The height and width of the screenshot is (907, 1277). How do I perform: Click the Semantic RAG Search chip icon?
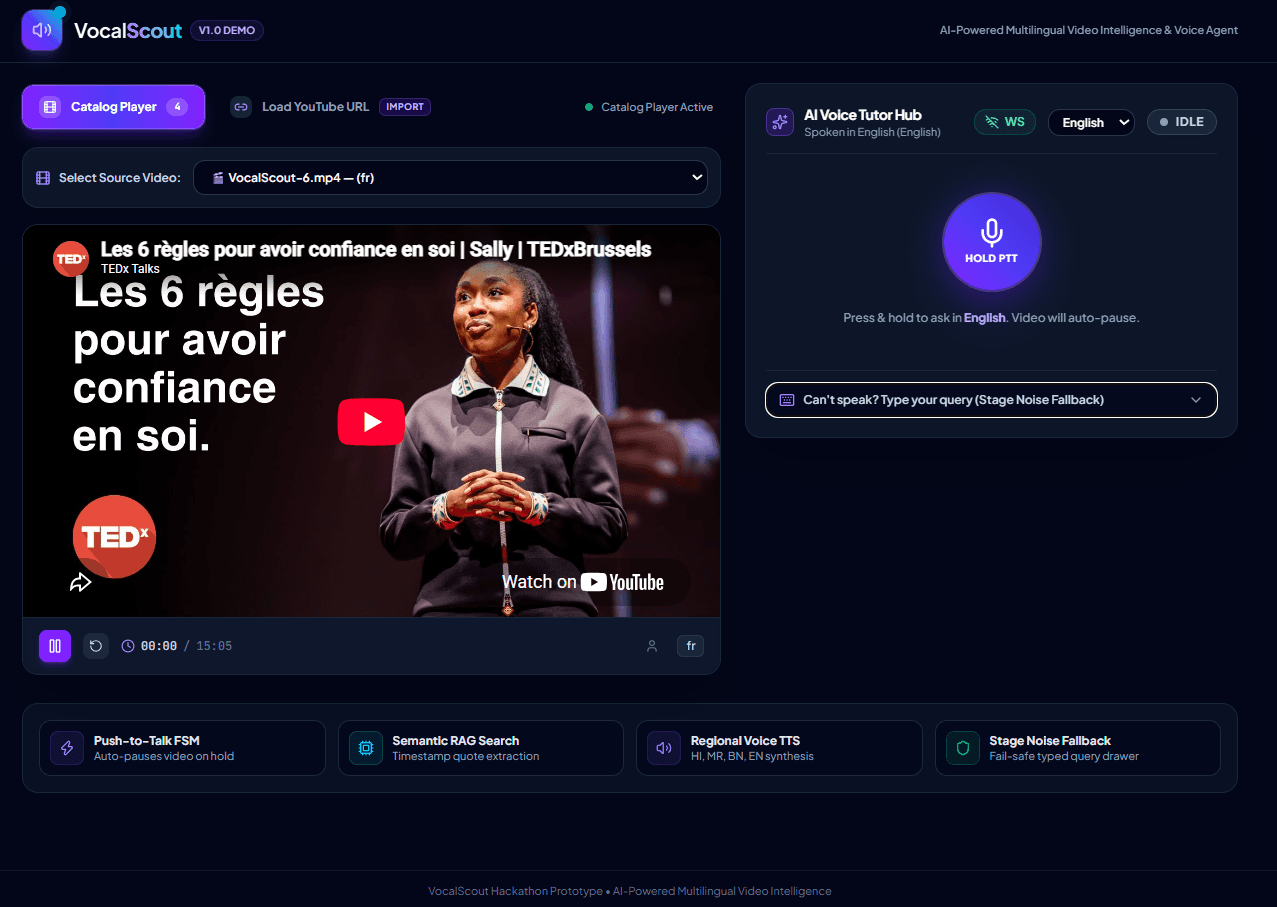coord(366,748)
